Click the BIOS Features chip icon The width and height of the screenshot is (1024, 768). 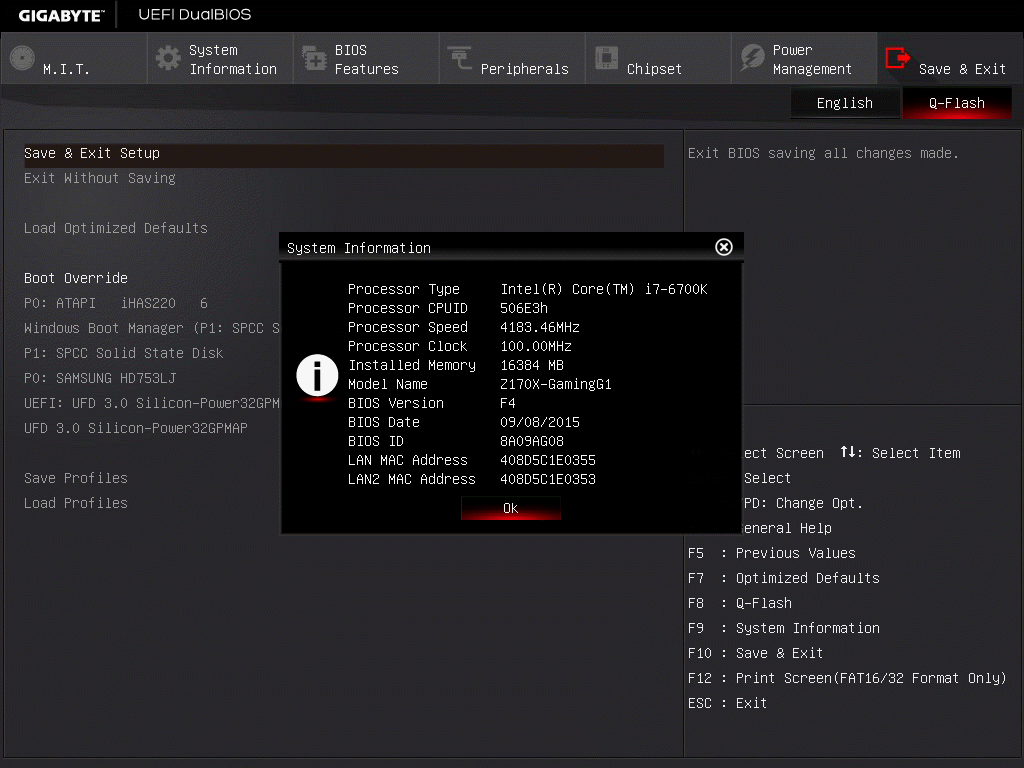pyautogui.click(x=314, y=58)
